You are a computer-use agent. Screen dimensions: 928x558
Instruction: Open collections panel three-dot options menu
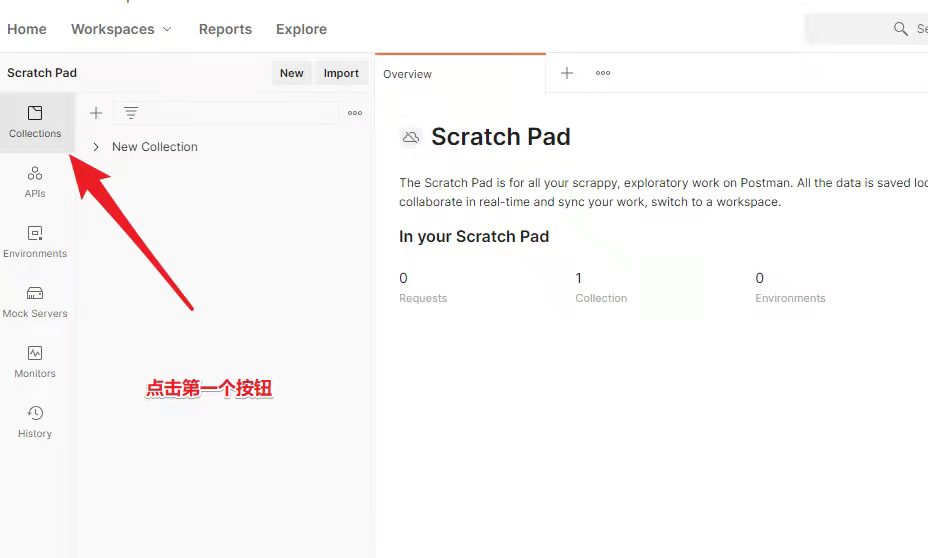[x=355, y=113]
